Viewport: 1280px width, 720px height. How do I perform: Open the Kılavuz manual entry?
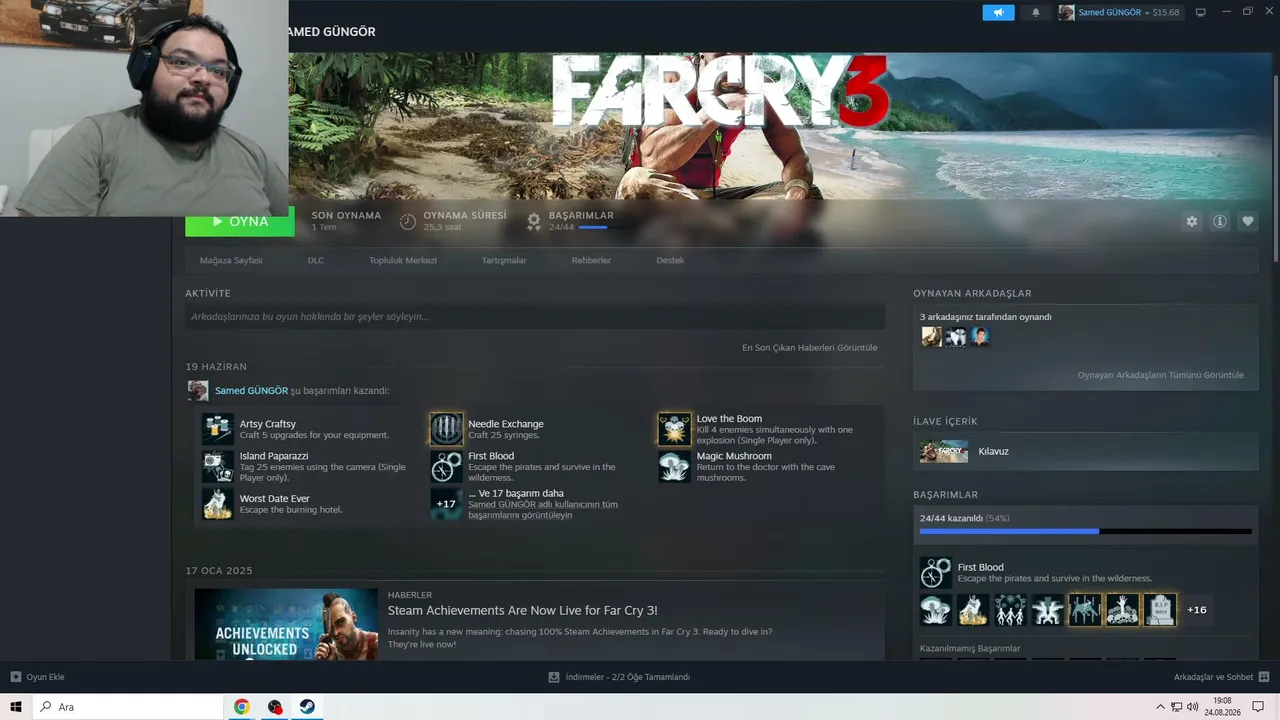[1085, 451]
